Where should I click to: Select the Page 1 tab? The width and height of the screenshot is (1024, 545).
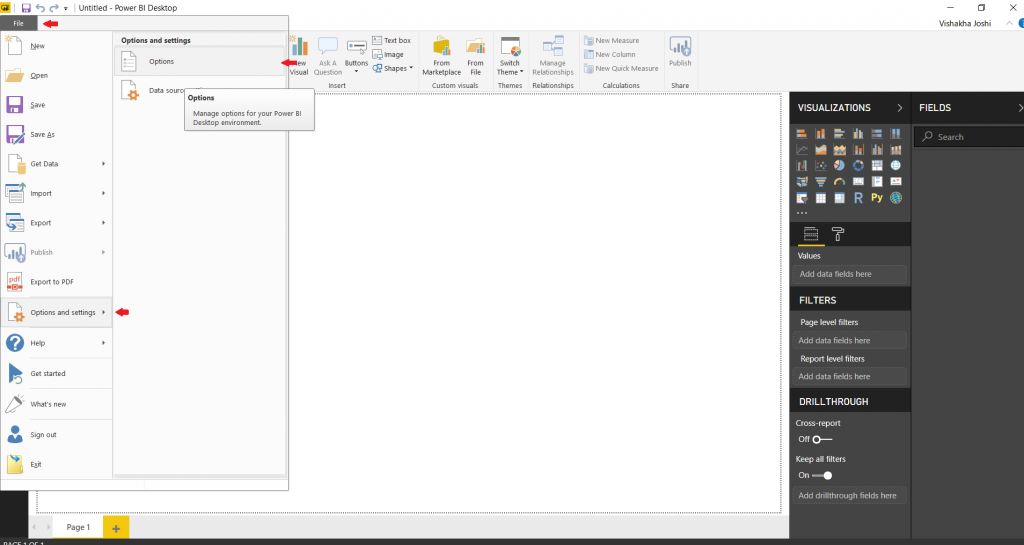tap(78, 527)
